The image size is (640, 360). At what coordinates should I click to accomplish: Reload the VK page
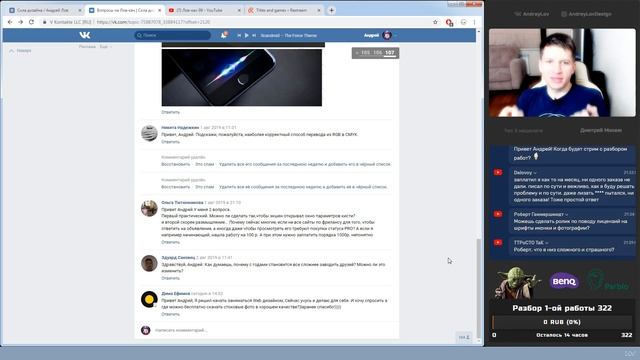click(x=31, y=22)
